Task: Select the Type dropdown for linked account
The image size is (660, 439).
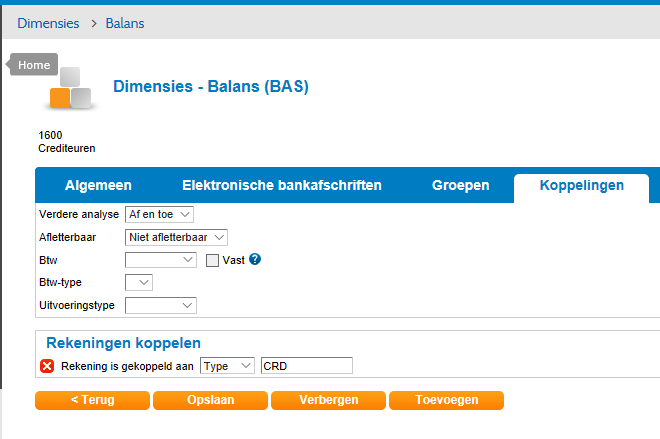Action: tap(227, 366)
